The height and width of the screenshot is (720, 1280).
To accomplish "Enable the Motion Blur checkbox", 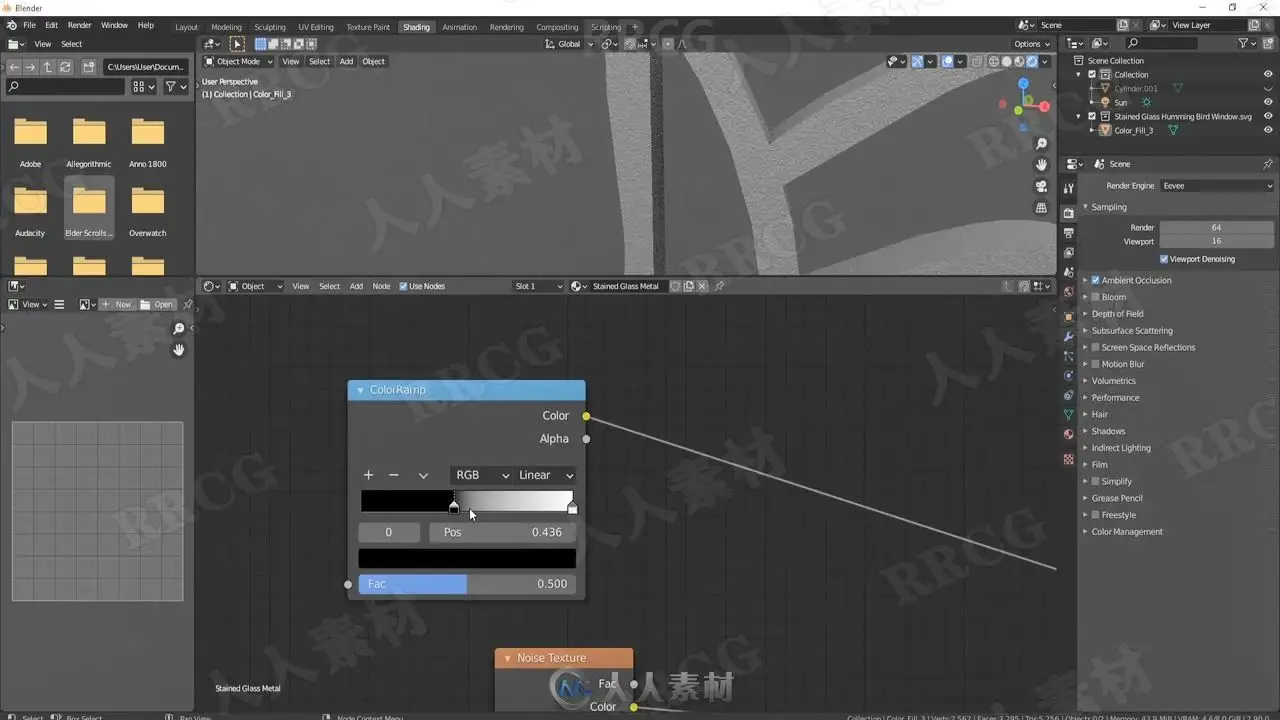I will pos(1096,364).
